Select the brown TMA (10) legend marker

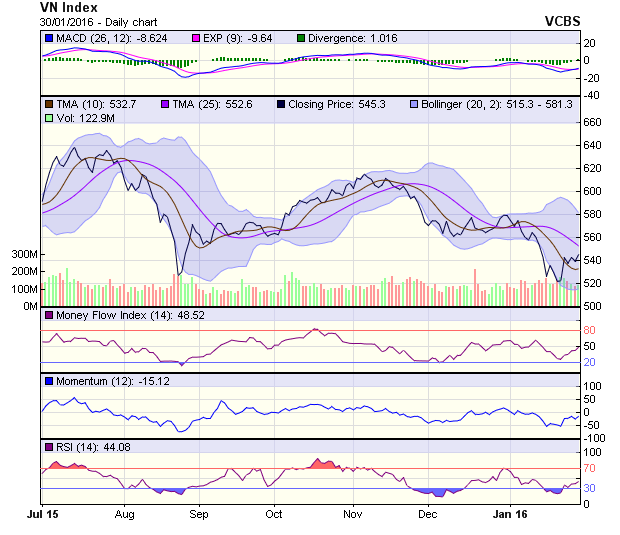[48, 104]
